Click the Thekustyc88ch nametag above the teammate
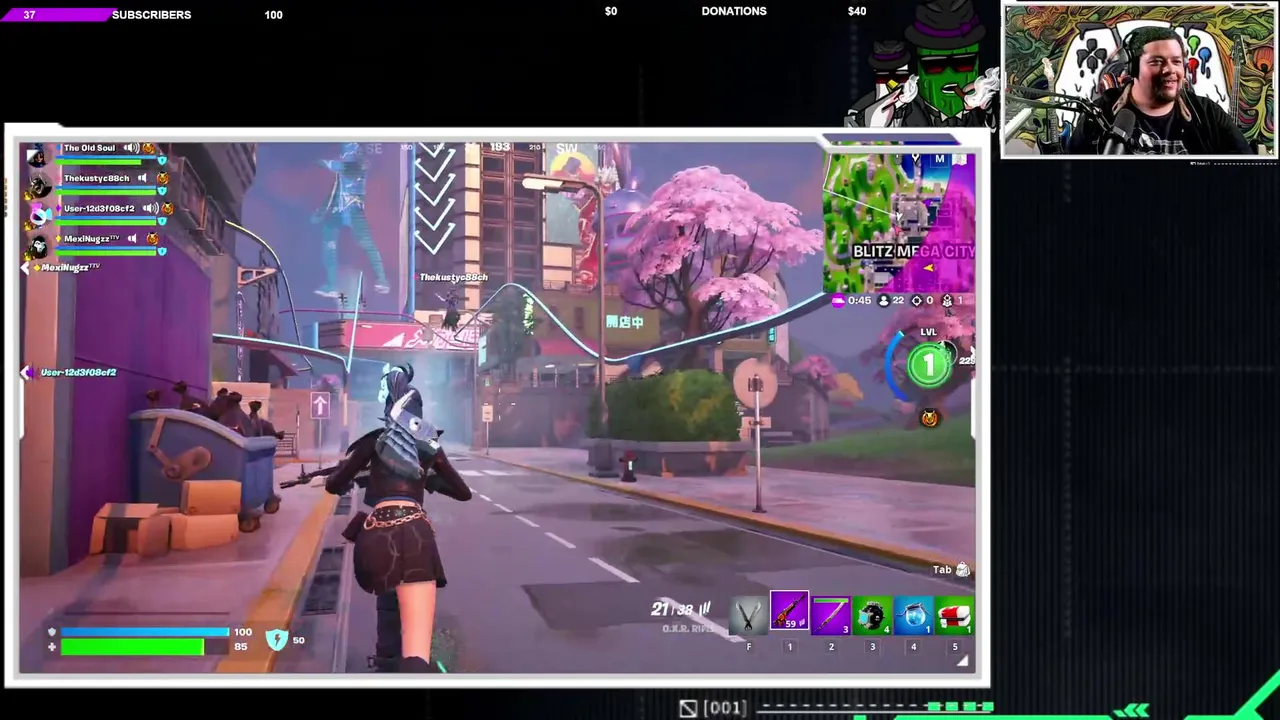This screenshot has width=1280, height=720. point(454,277)
